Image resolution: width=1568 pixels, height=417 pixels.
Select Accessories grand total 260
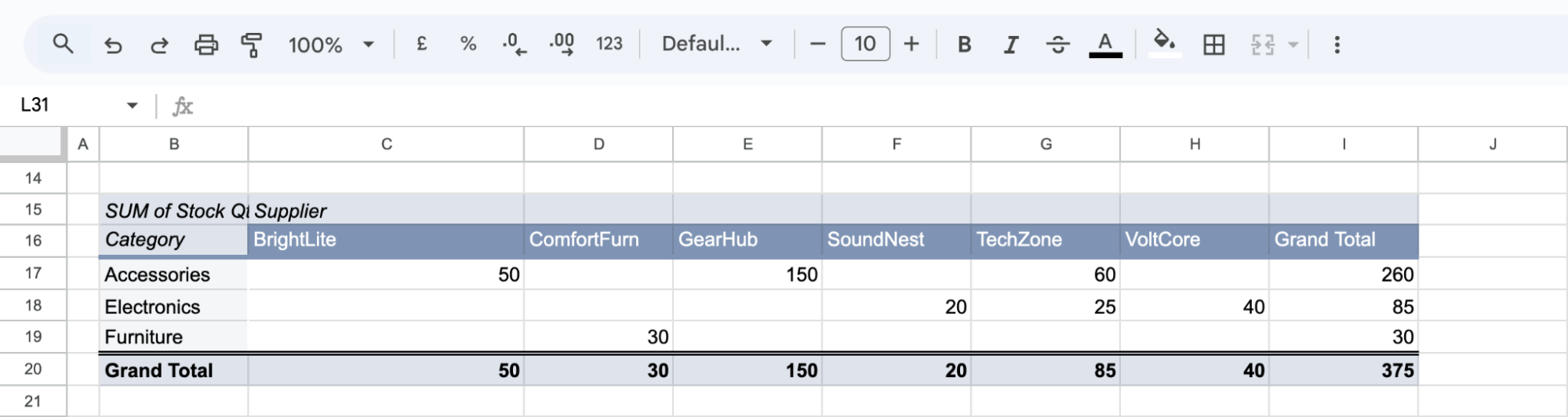tap(1344, 274)
